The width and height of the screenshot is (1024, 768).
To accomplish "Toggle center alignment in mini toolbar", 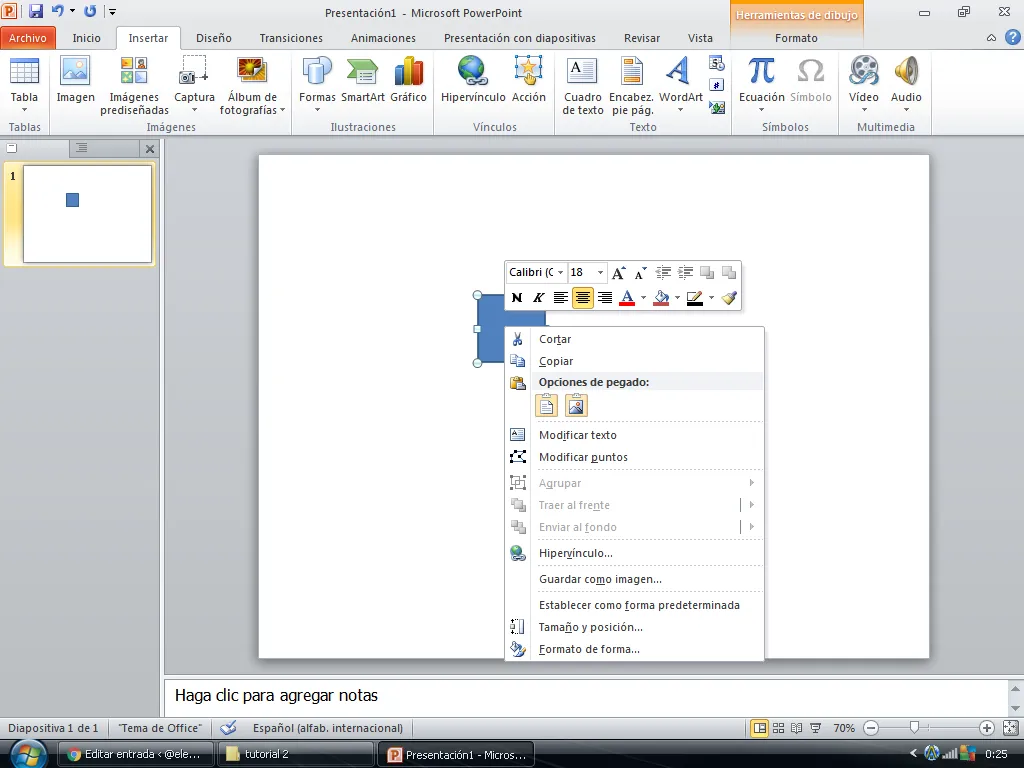I will (583, 298).
